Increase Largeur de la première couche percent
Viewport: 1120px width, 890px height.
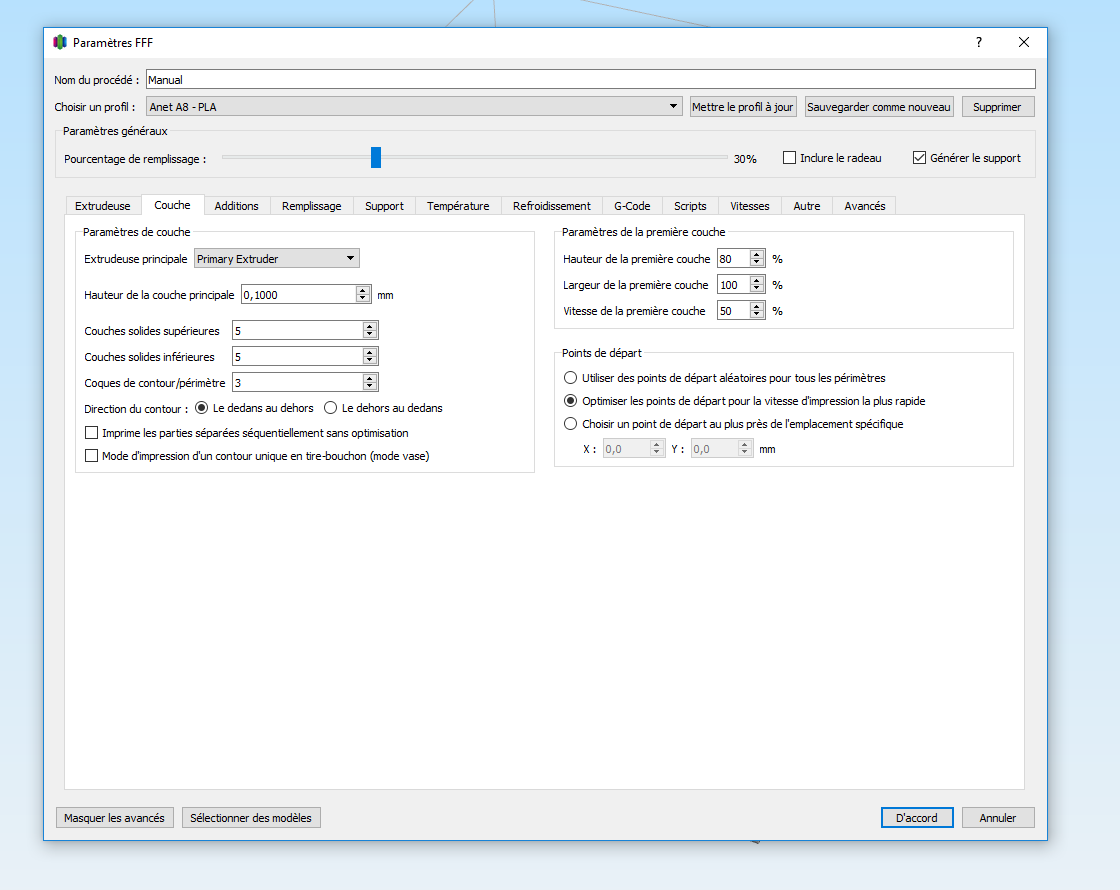pos(756,280)
